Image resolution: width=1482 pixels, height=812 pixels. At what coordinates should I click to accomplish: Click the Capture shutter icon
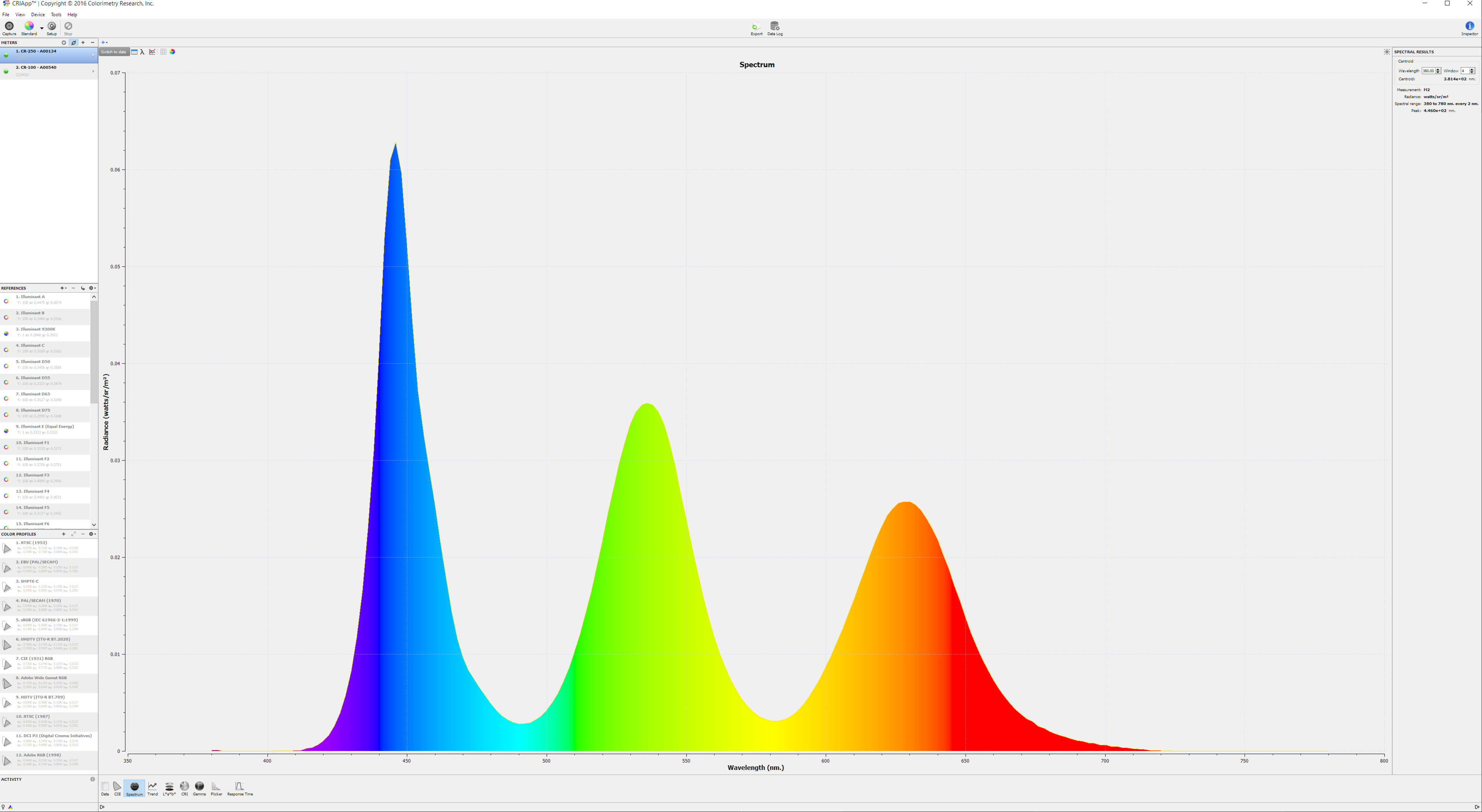(9, 27)
